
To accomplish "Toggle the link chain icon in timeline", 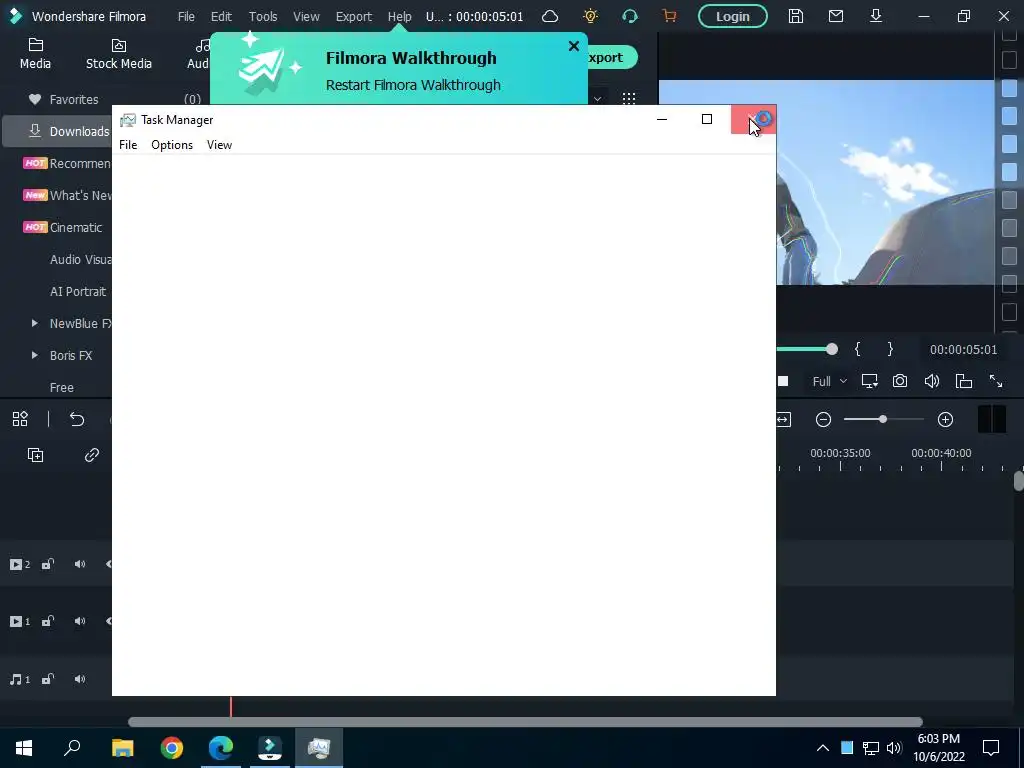I will (x=91, y=455).
